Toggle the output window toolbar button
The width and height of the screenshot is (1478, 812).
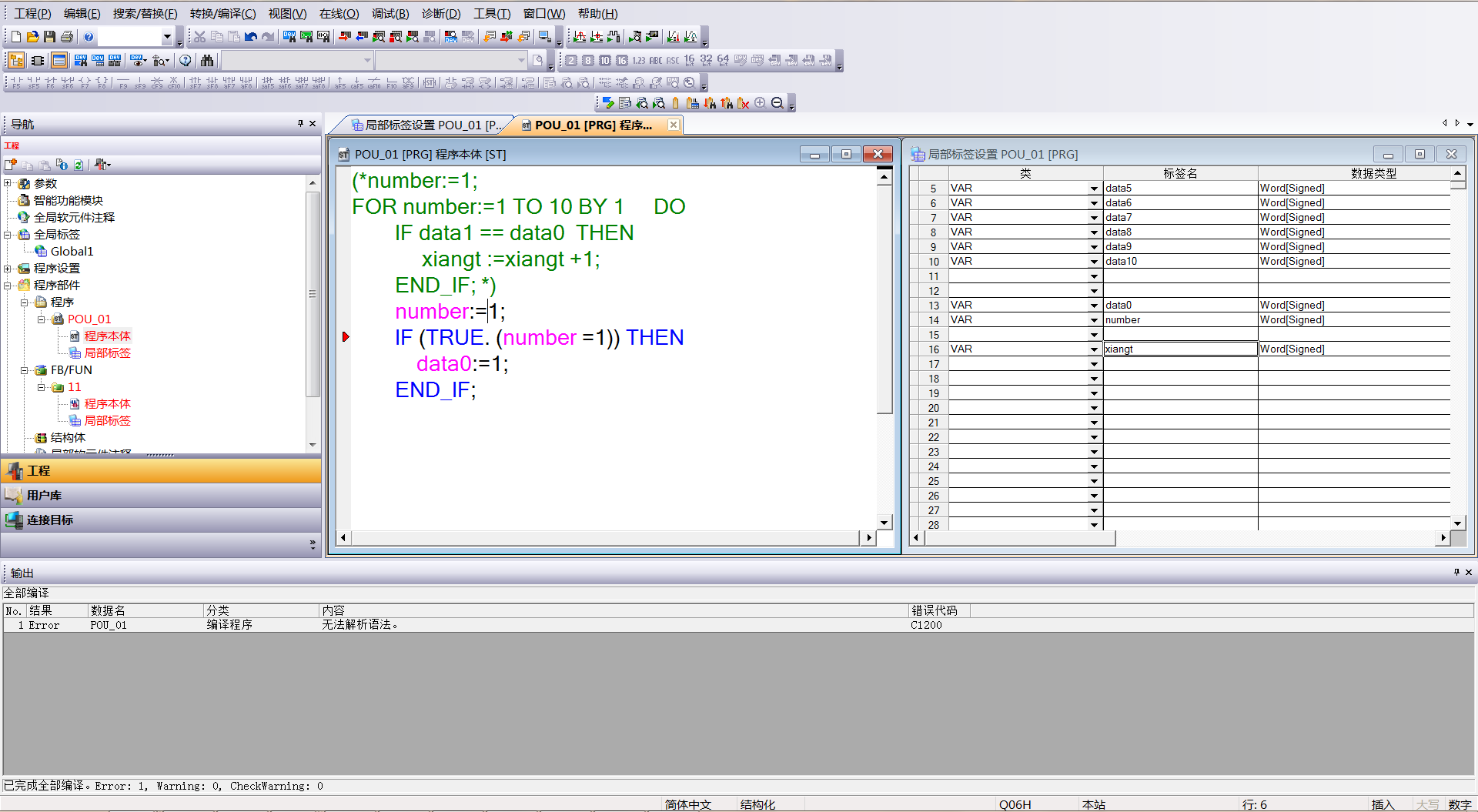pyautogui.click(x=59, y=60)
